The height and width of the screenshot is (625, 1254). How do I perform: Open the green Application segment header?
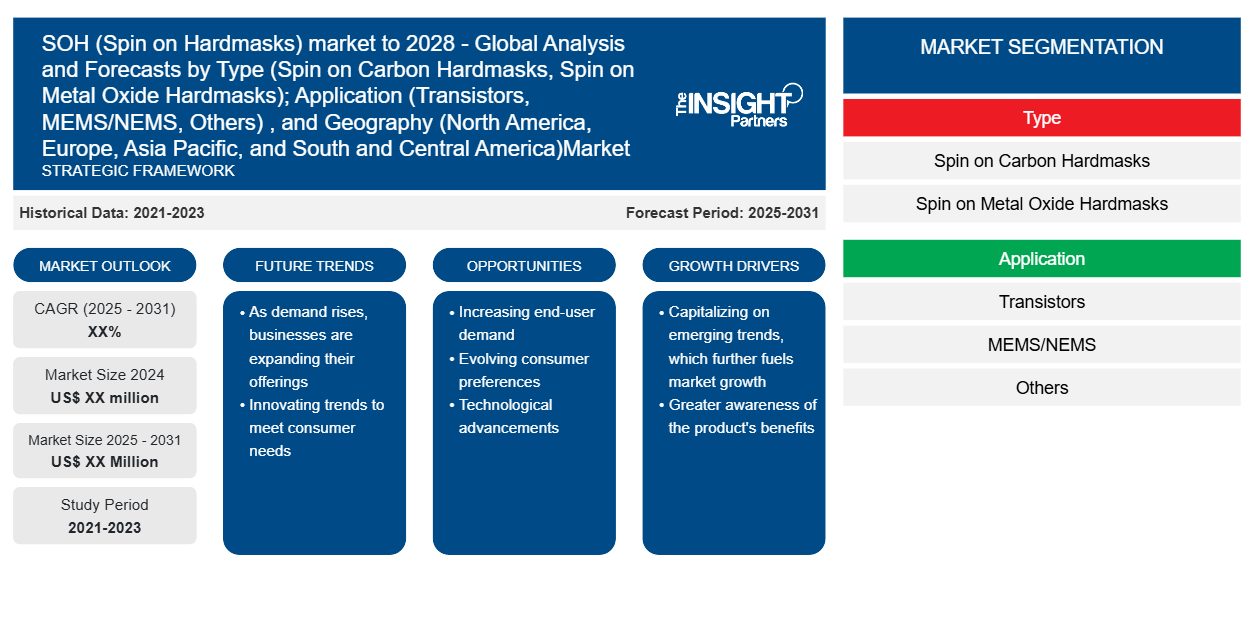click(1042, 259)
